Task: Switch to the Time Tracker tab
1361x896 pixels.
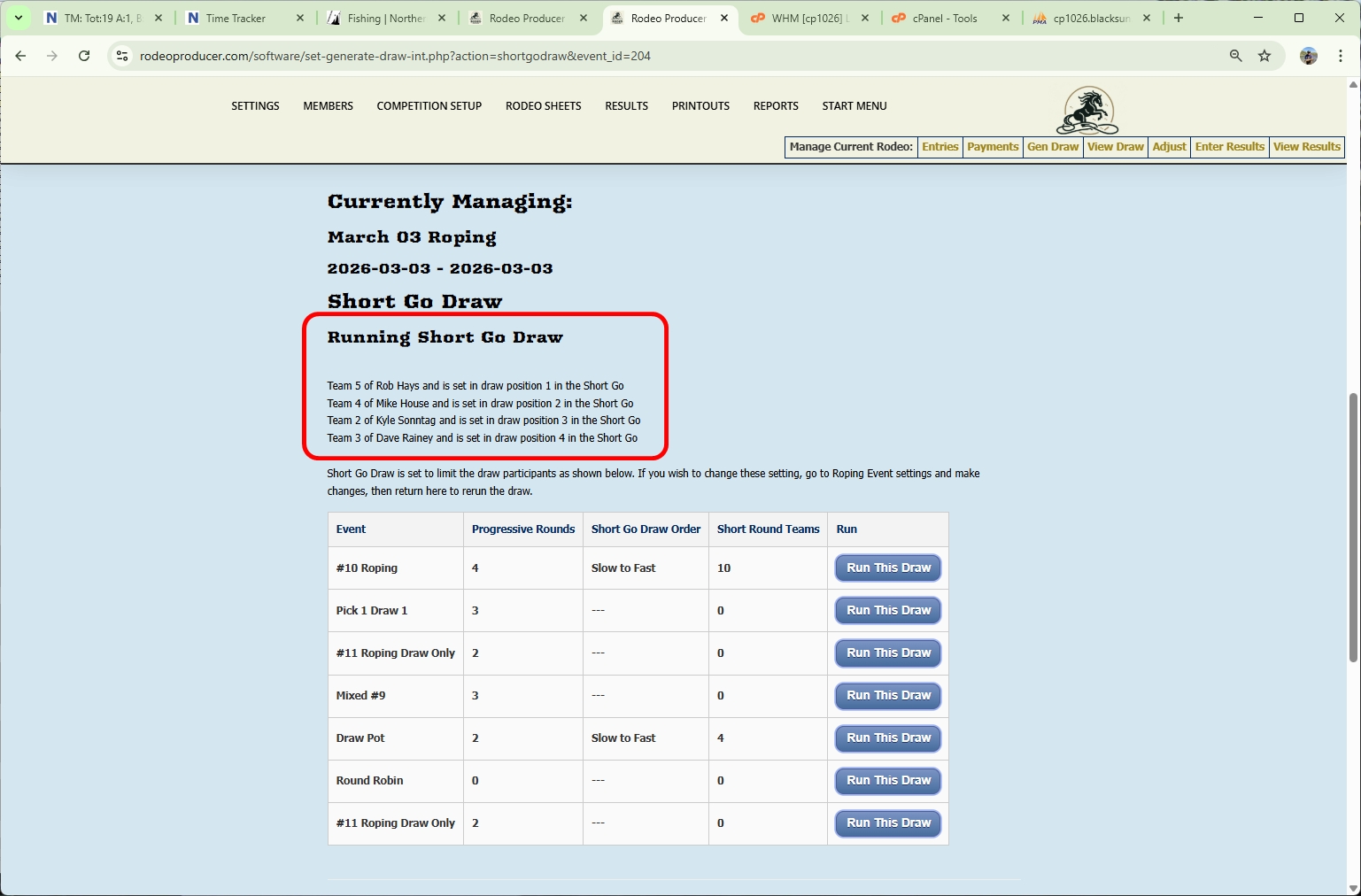Action: pyautogui.click(x=236, y=18)
